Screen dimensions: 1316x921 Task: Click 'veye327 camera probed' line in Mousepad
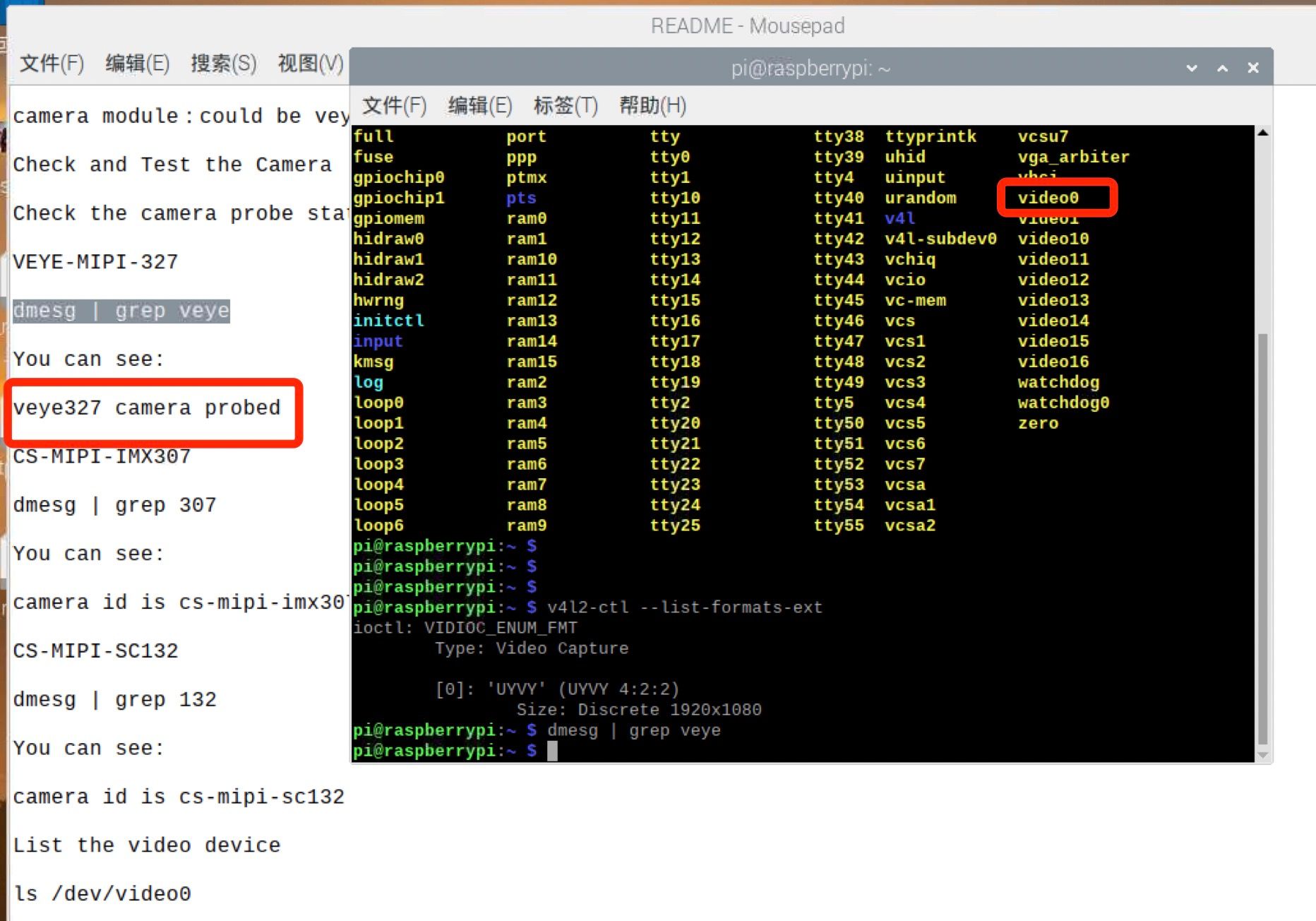click(147, 408)
